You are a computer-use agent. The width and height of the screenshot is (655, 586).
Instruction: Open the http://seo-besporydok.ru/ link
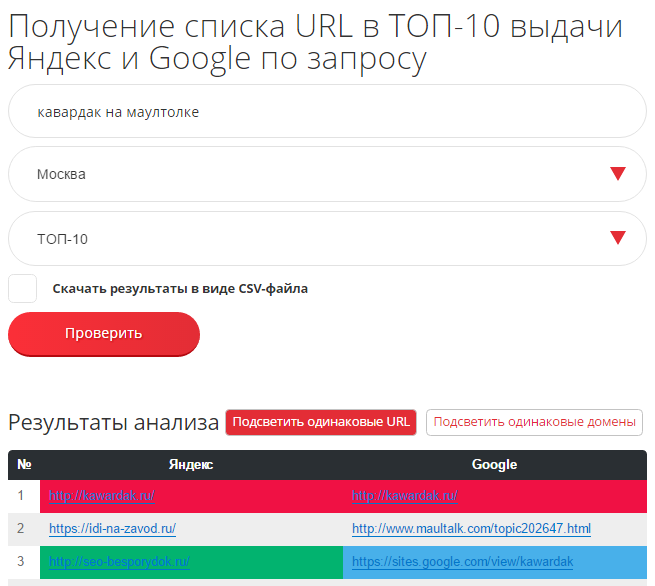(119, 562)
